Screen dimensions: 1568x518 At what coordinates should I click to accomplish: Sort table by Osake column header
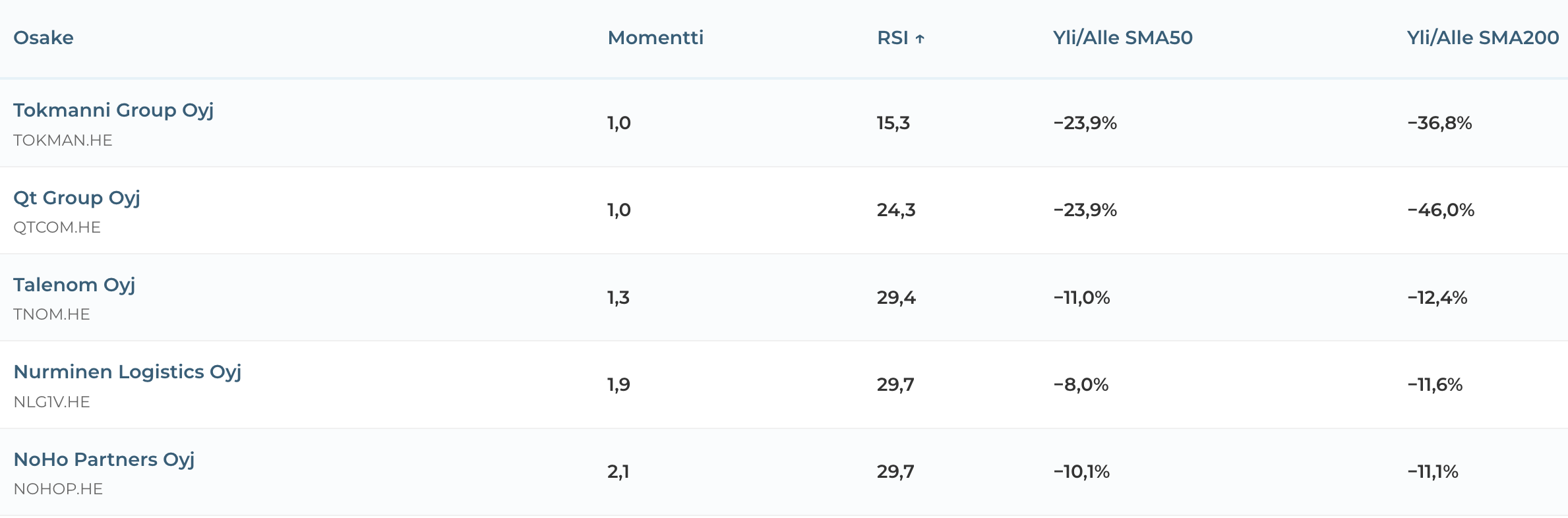(x=44, y=38)
